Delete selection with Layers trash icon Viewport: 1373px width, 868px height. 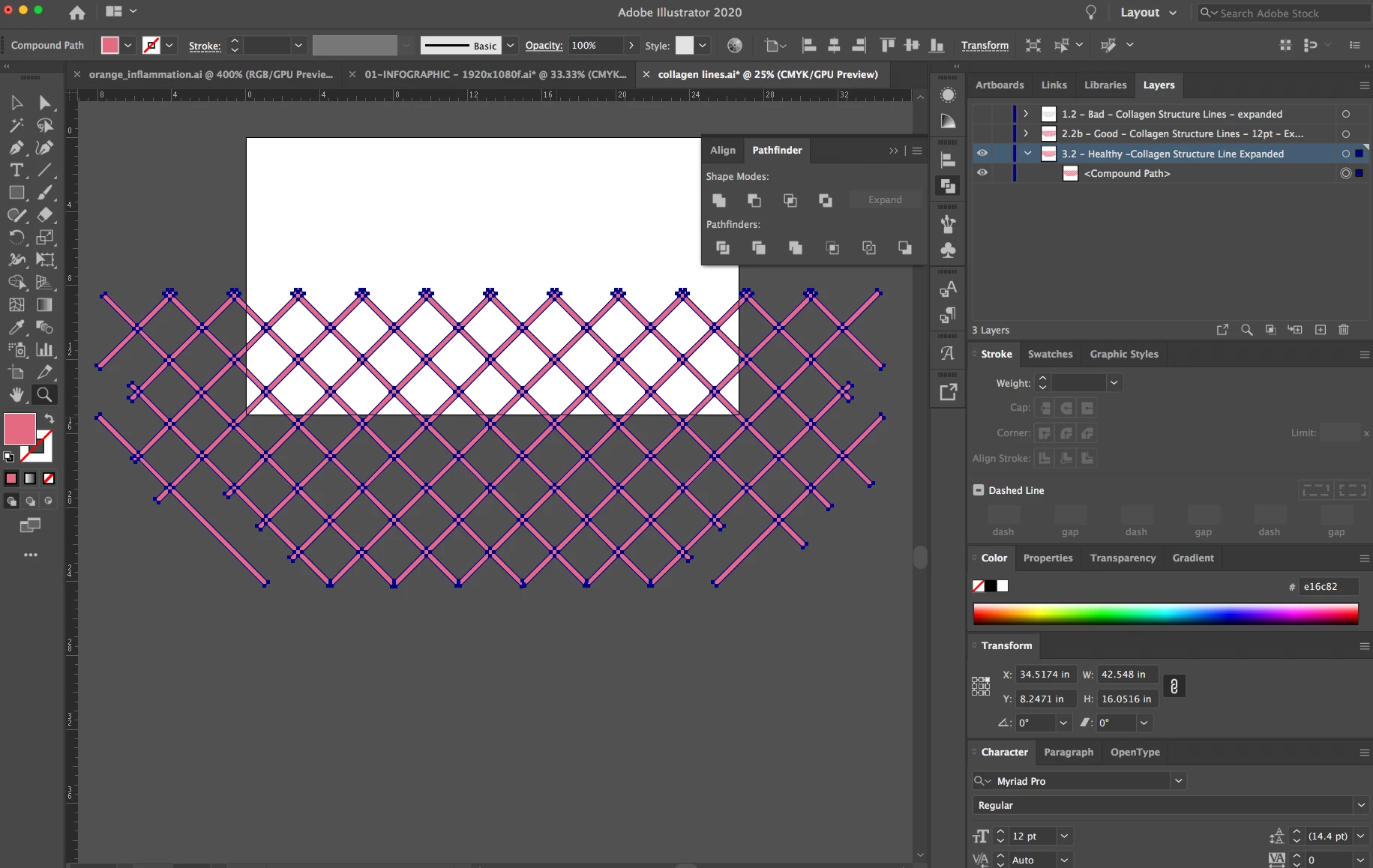pos(1344,330)
